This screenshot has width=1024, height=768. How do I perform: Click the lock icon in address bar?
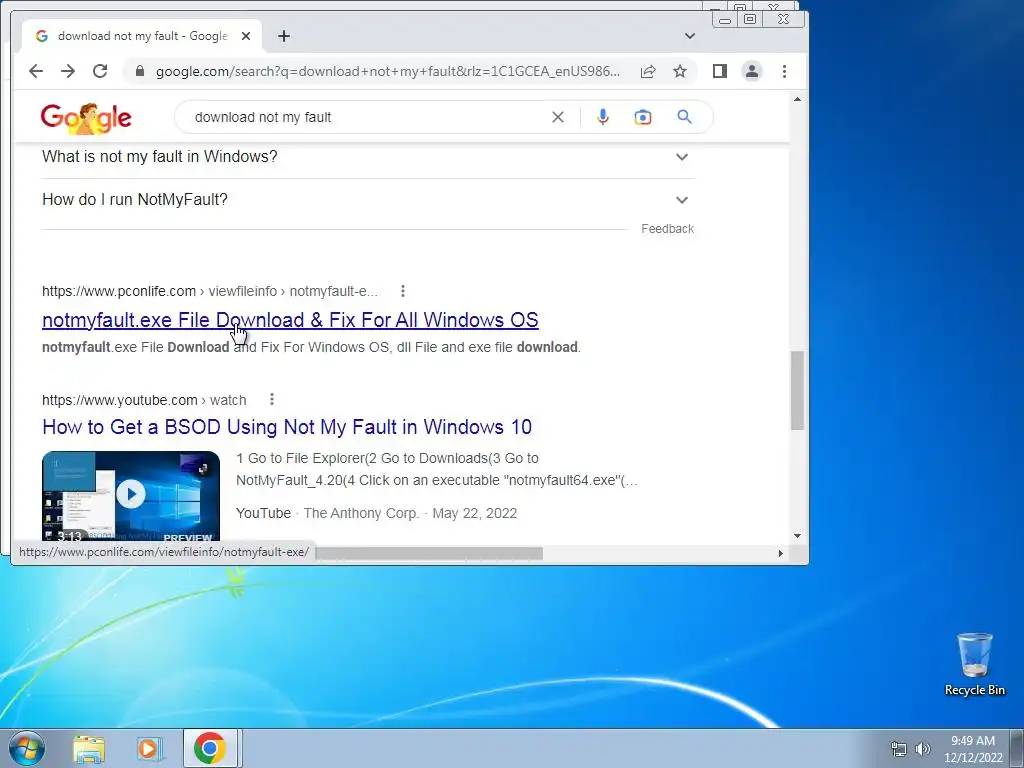point(139,71)
